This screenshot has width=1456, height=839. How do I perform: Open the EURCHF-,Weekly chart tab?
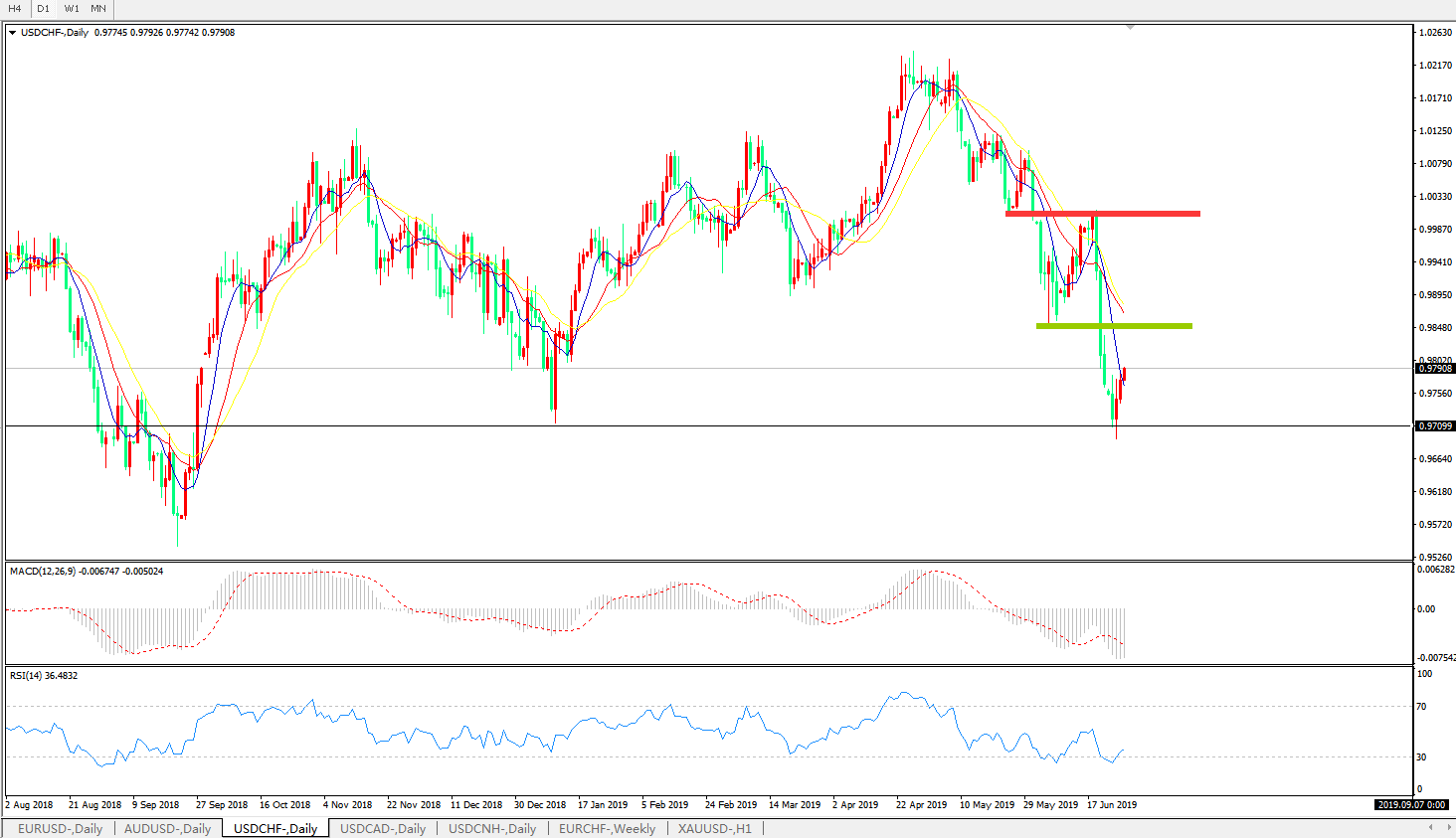(x=607, y=828)
